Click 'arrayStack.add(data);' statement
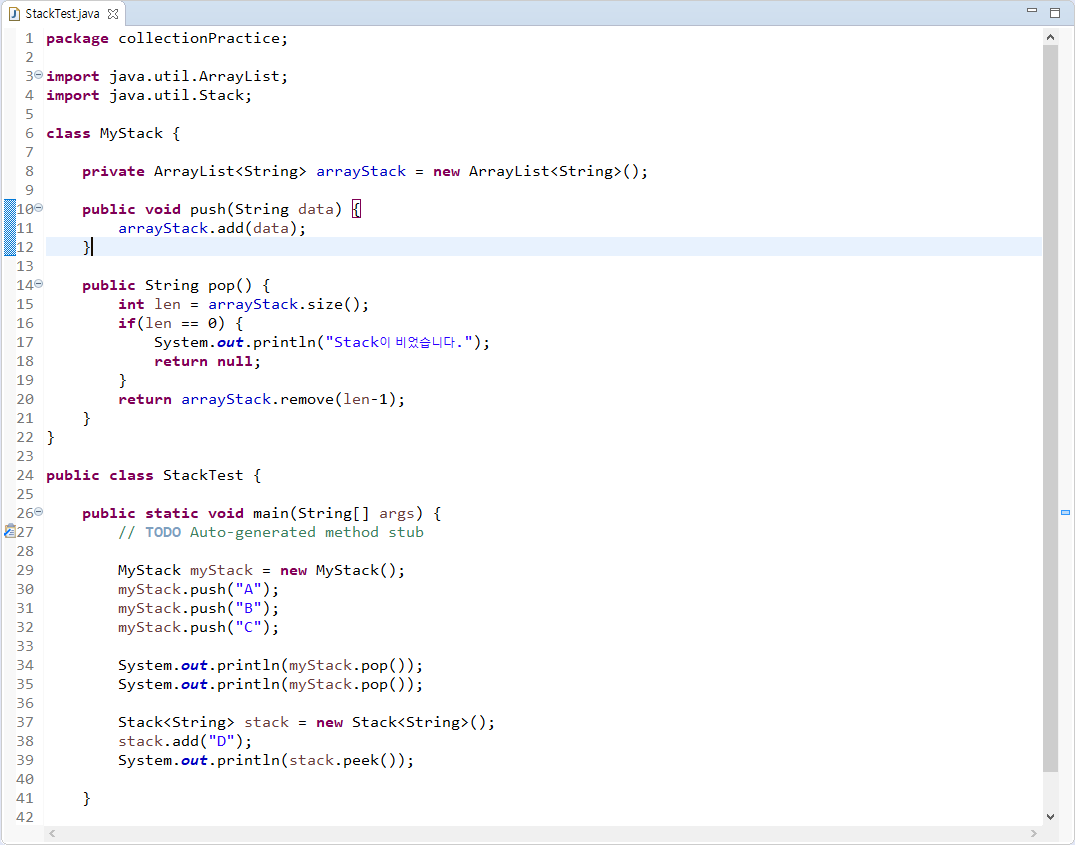This screenshot has width=1075, height=845. [212, 228]
